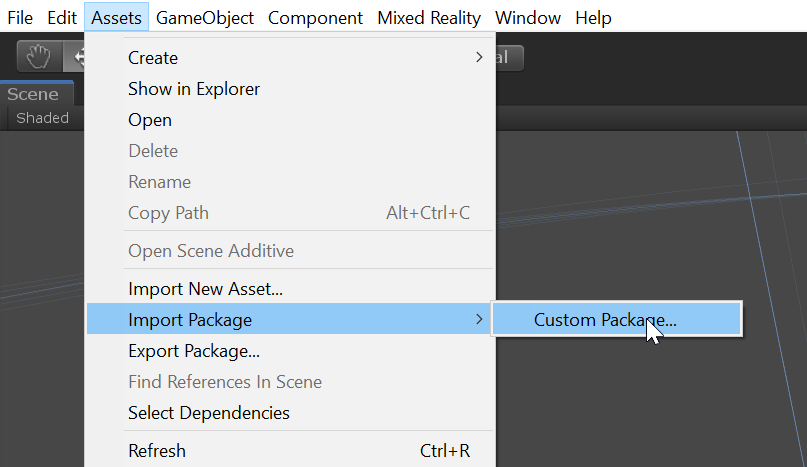
Task: Select Custom Package... option
Action: (x=605, y=320)
